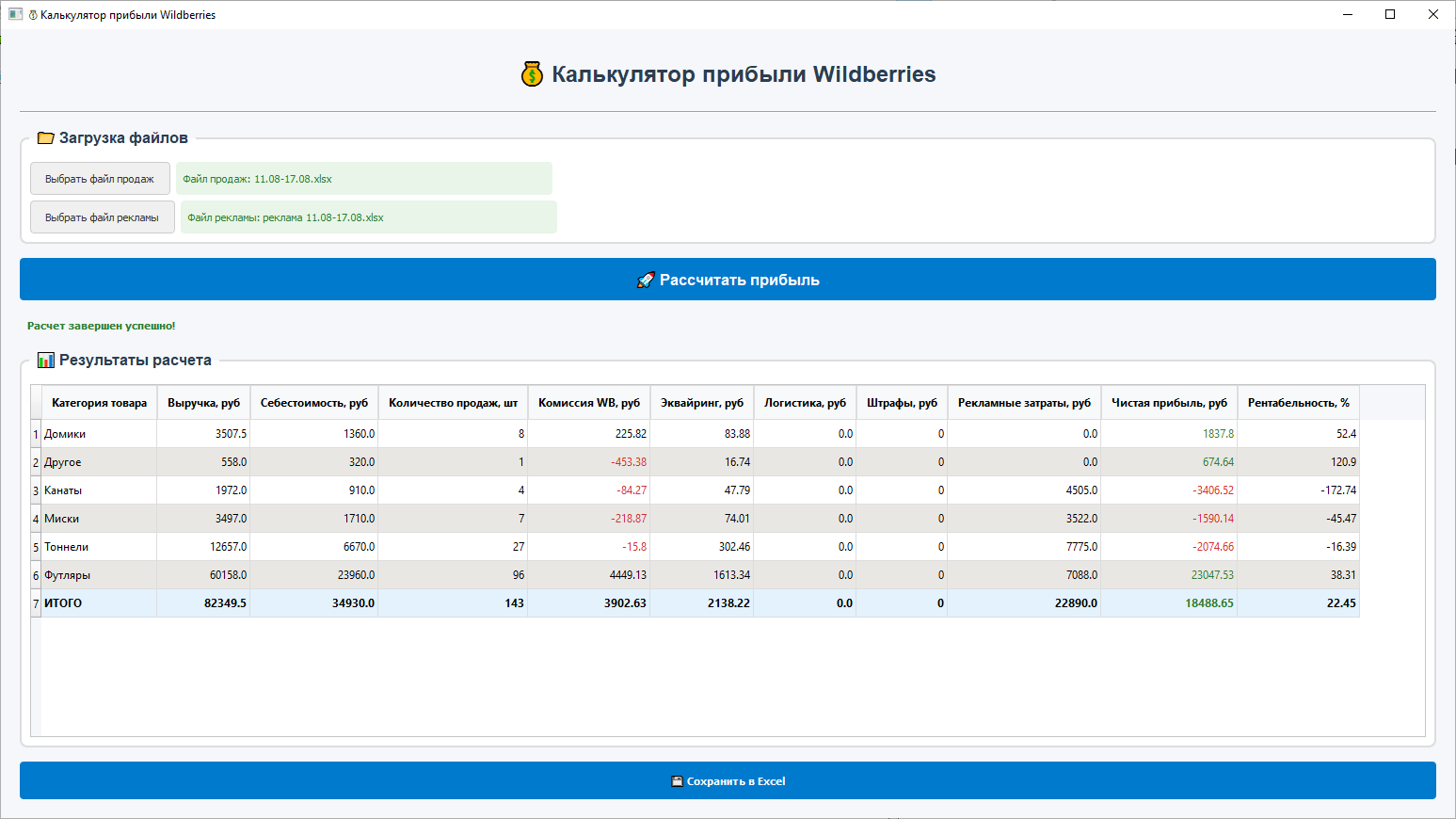
Task: Click the Рассчитать прибыль button
Action: click(728, 279)
